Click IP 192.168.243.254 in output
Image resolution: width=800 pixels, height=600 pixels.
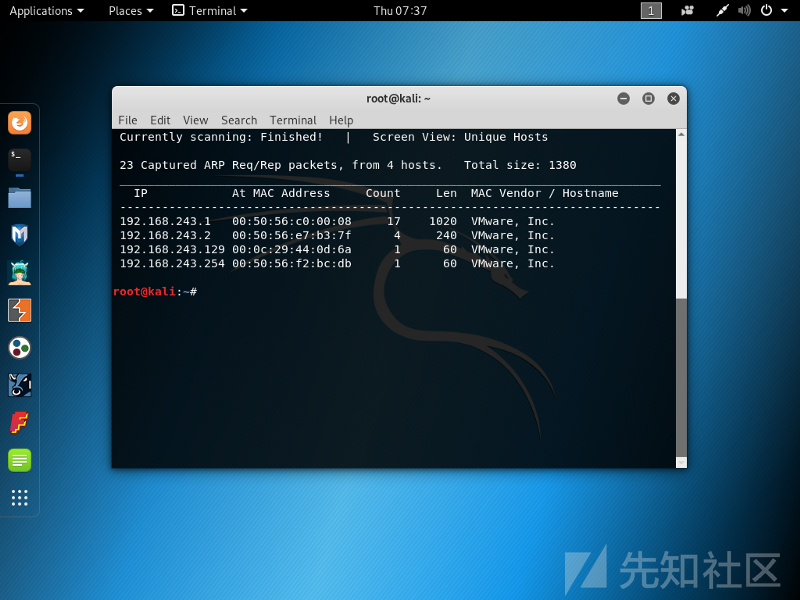pos(172,264)
